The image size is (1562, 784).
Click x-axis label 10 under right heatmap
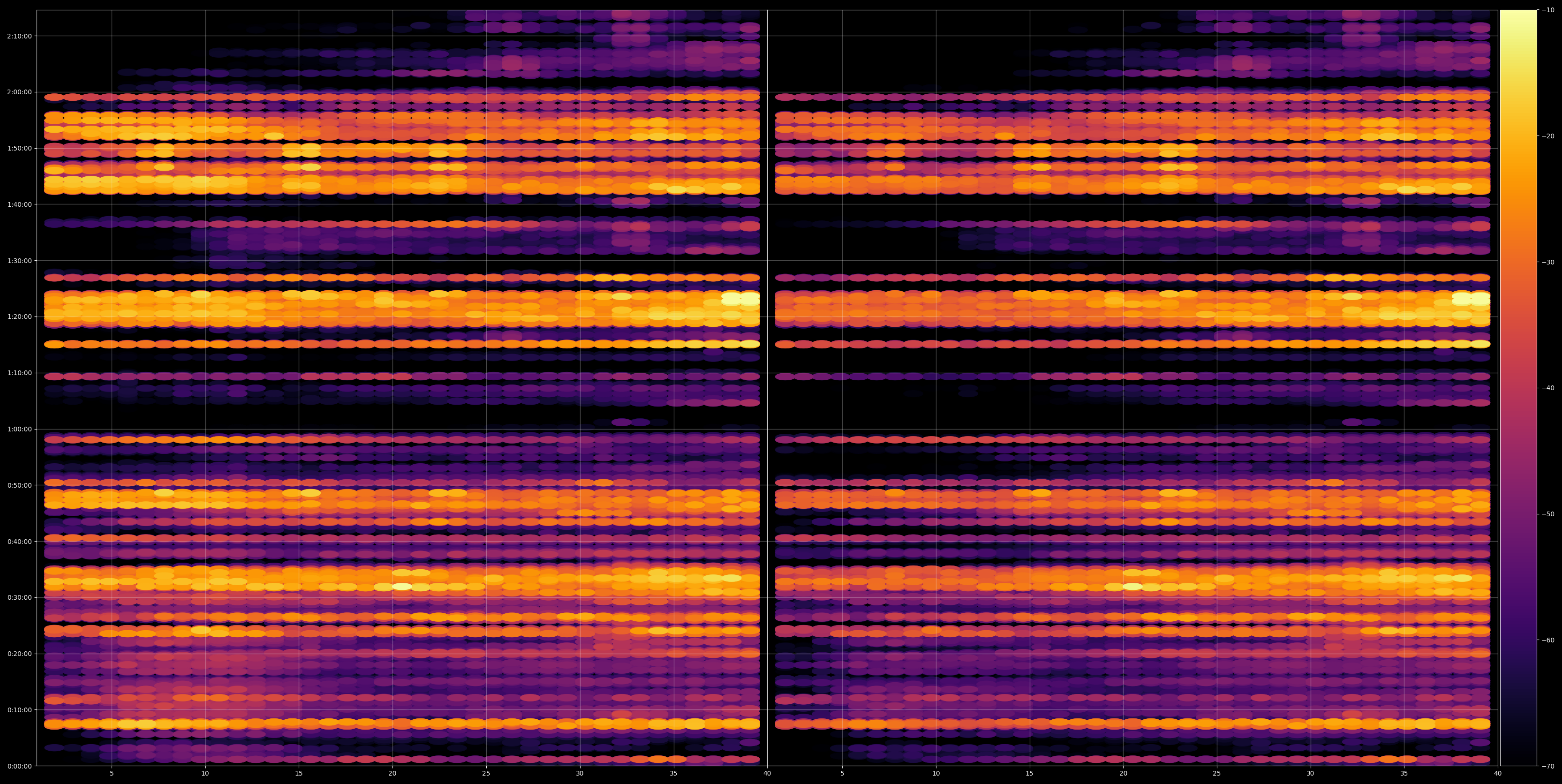point(936,774)
